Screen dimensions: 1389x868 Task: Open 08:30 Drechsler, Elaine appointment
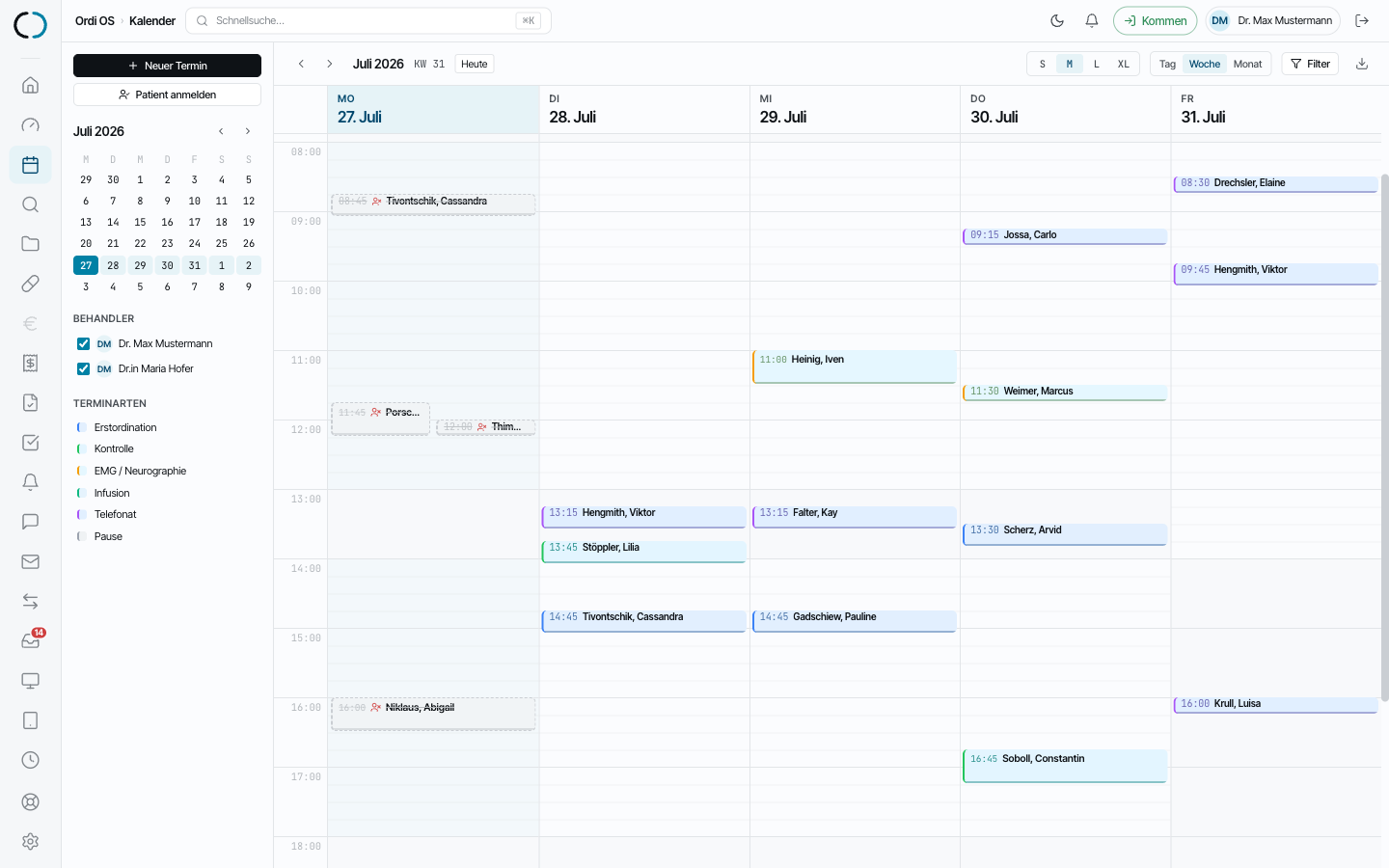click(1275, 183)
